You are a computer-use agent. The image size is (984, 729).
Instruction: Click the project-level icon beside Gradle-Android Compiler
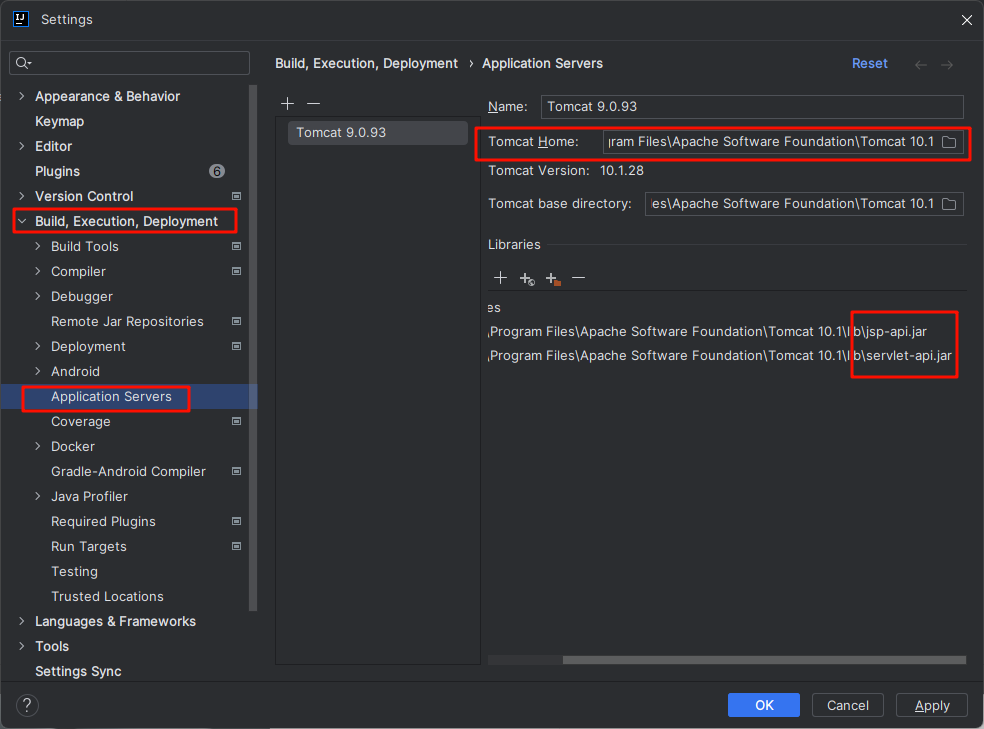coord(237,471)
